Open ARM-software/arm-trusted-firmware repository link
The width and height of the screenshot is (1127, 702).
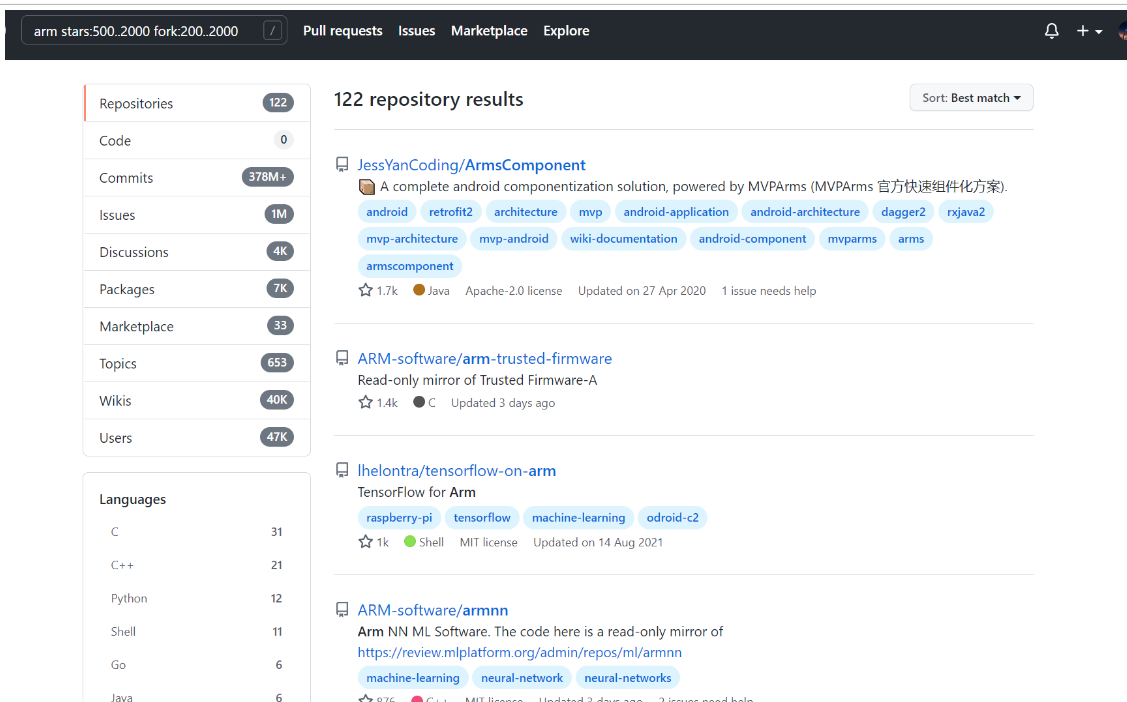485,358
